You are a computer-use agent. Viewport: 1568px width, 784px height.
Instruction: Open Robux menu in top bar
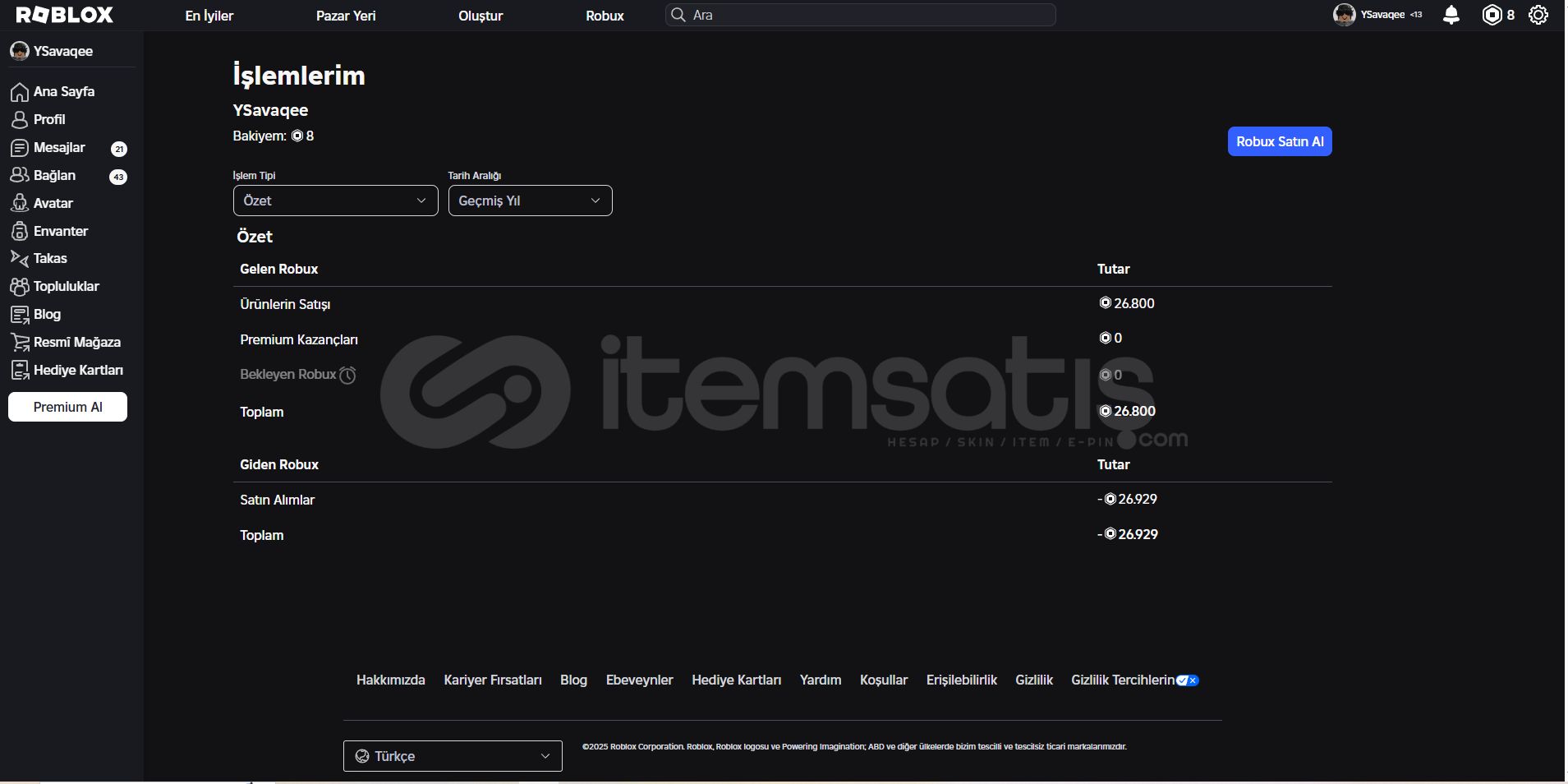pos(605,16)
